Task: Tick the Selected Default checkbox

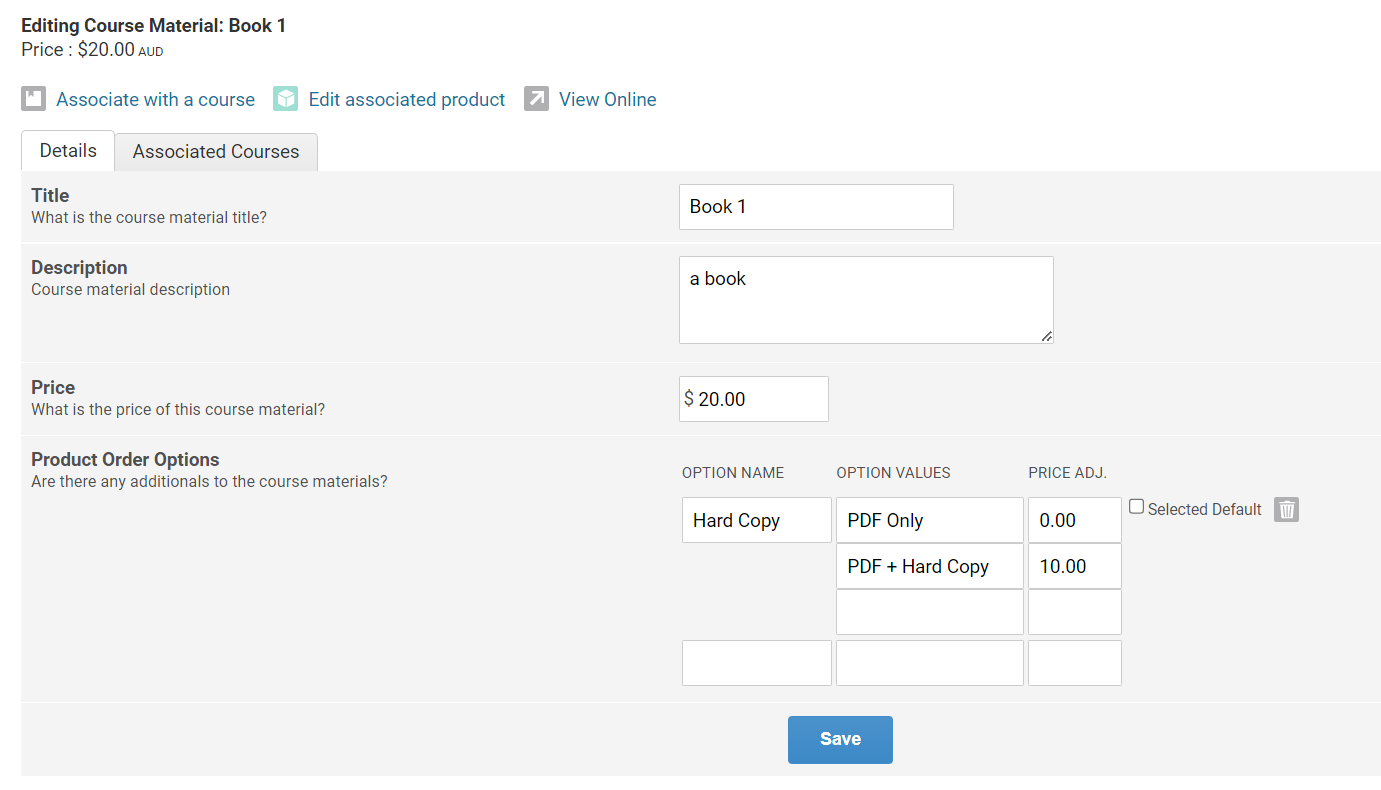Action: pos(1137,507)
